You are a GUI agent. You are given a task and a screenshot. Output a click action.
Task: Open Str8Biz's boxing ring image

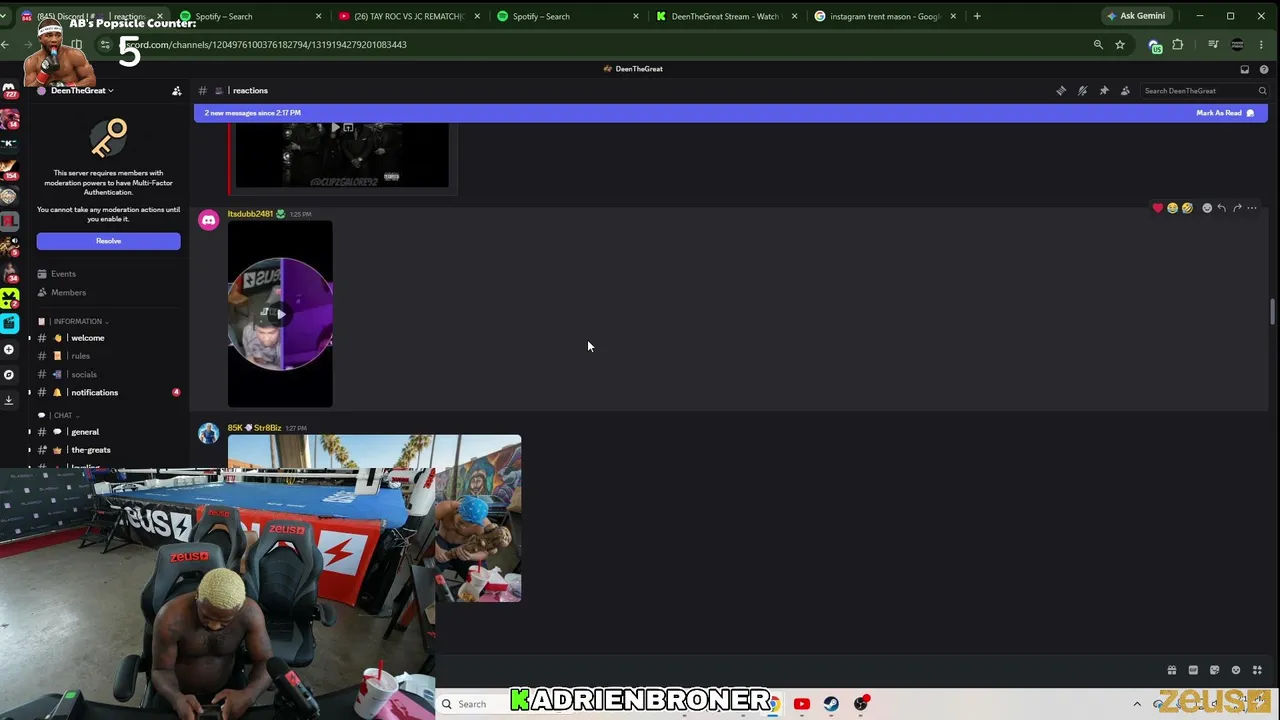coord(374,518)
